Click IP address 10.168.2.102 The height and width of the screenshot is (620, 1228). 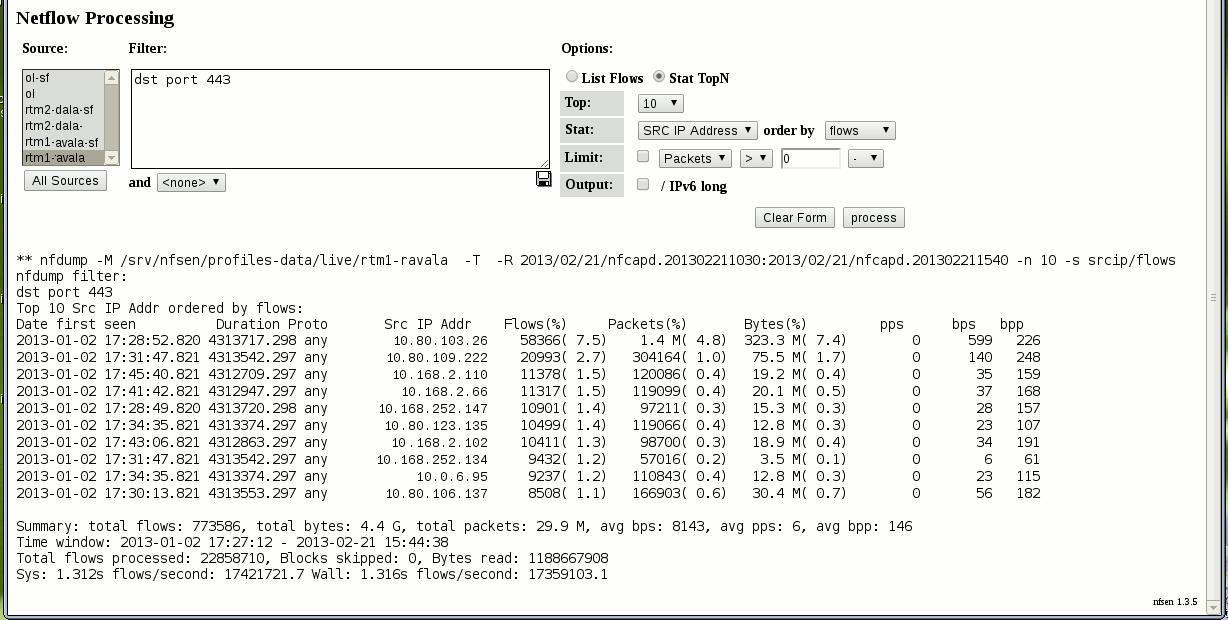(x=440, y=442)
